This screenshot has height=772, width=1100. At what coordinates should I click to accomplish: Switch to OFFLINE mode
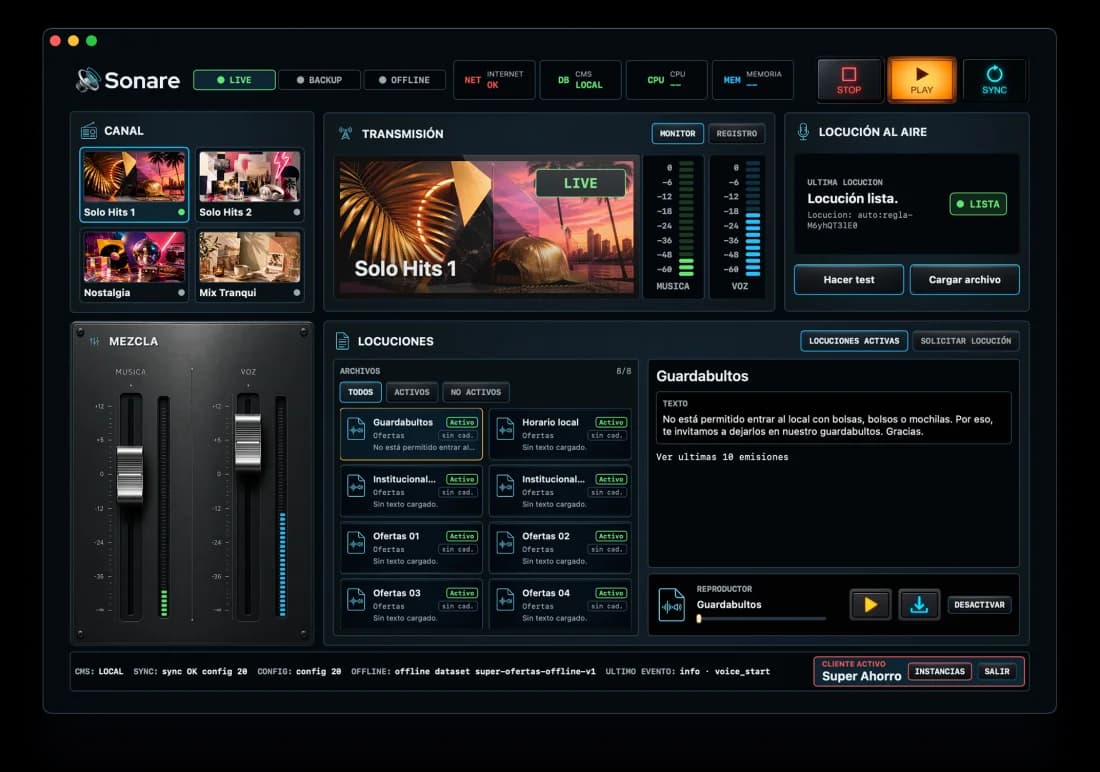[x=405, y=80]
